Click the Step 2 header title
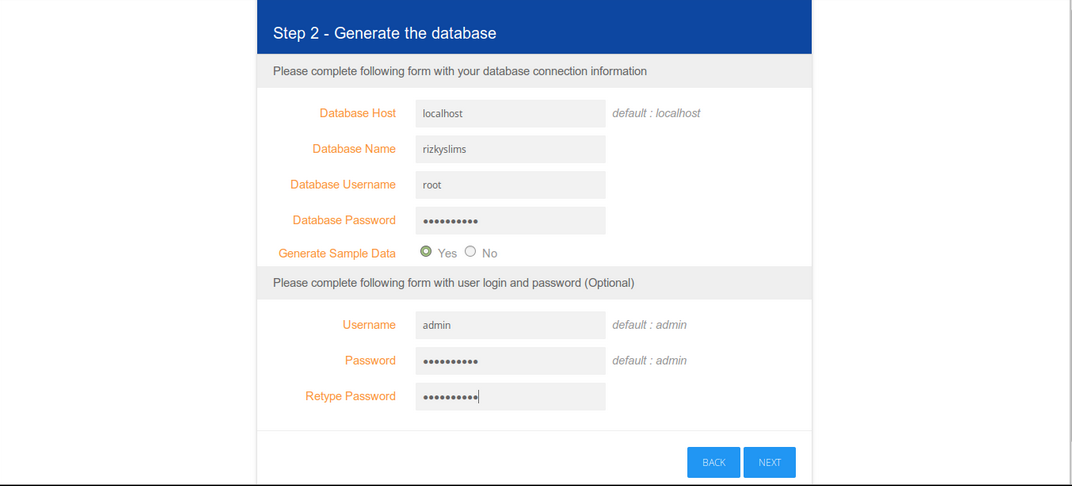This screenshot has height=486, width=1072. click(x=385, y=34)
